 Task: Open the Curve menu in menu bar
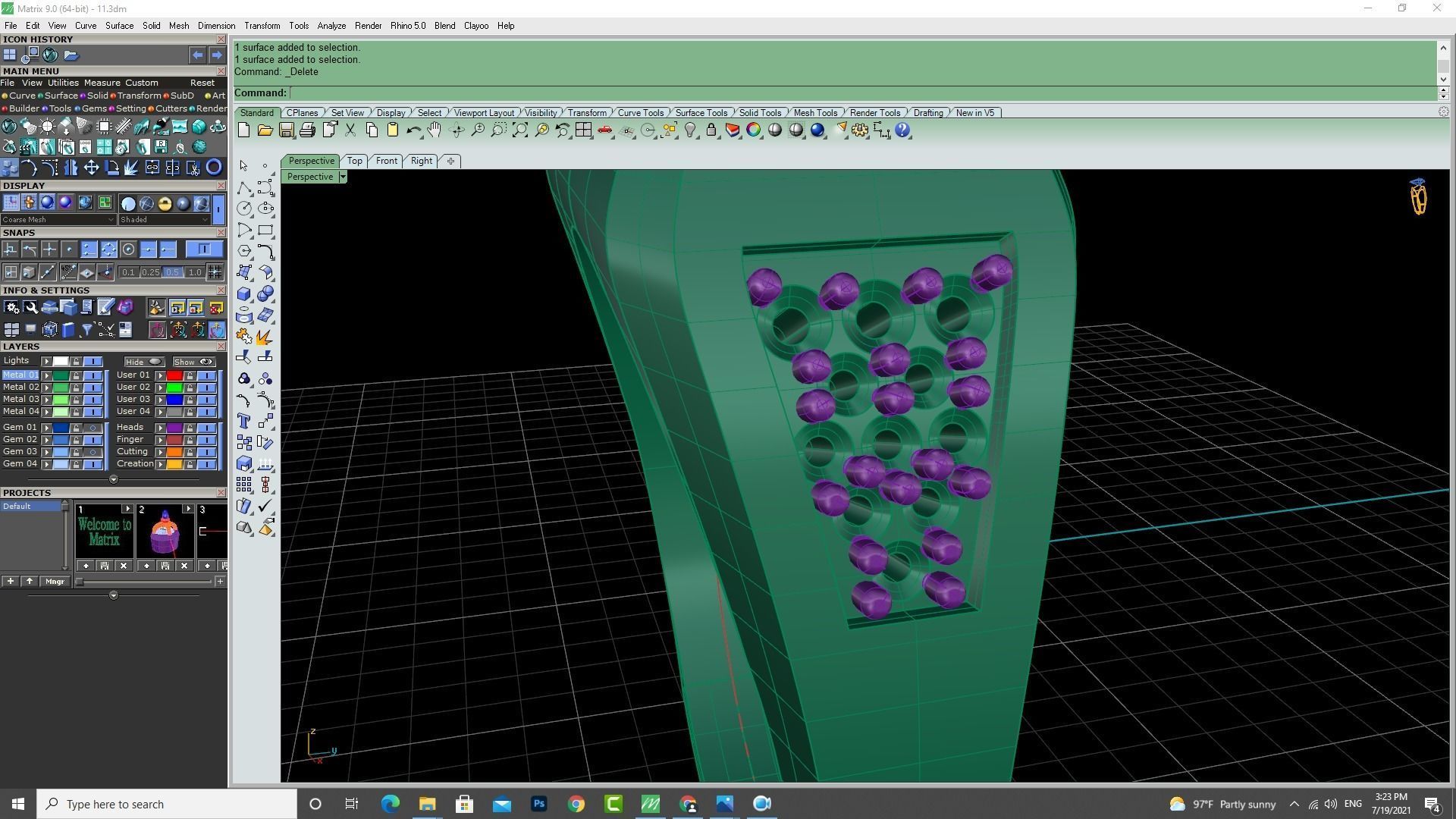85,26
